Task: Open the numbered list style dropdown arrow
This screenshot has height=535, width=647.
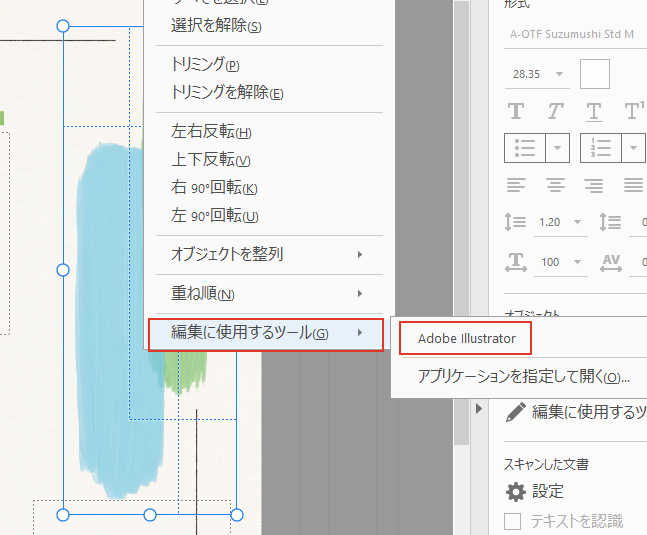Action: click(x=633, y=148)
